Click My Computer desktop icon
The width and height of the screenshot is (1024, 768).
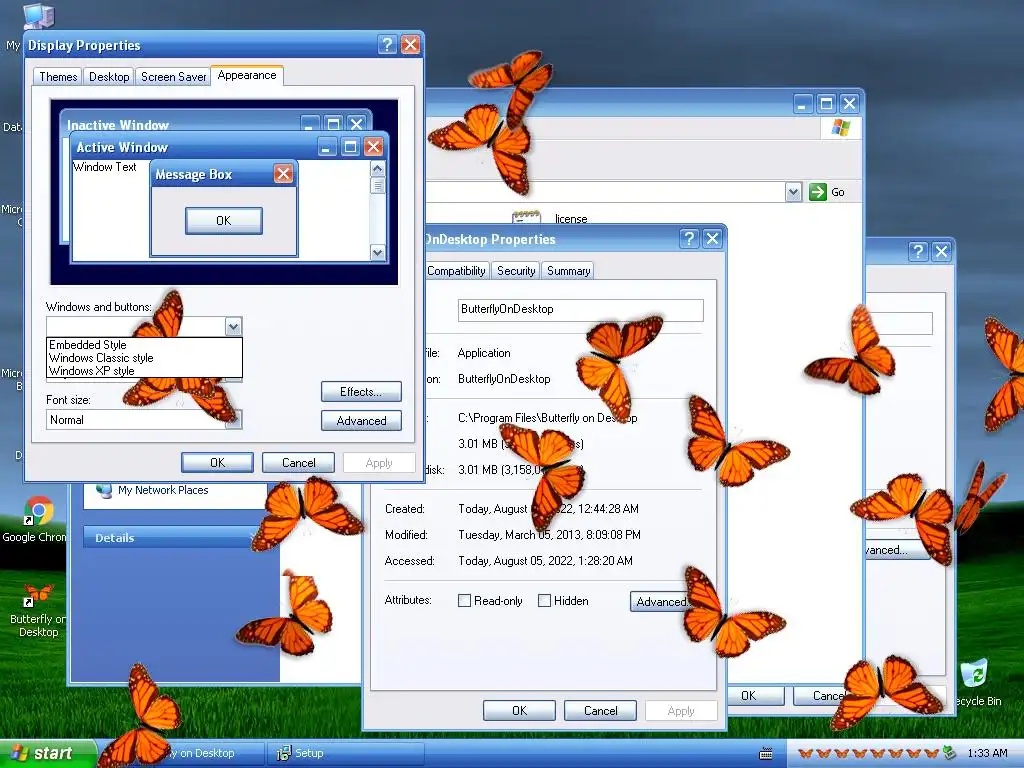(x=39, y=16)
